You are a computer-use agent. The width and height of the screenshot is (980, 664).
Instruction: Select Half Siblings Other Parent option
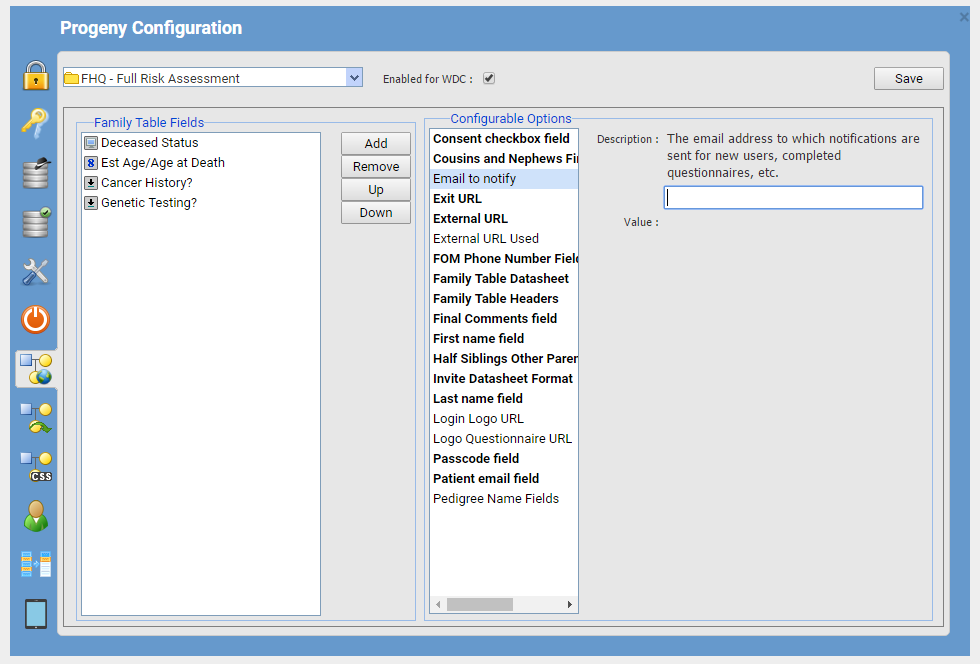coord(504,359)
